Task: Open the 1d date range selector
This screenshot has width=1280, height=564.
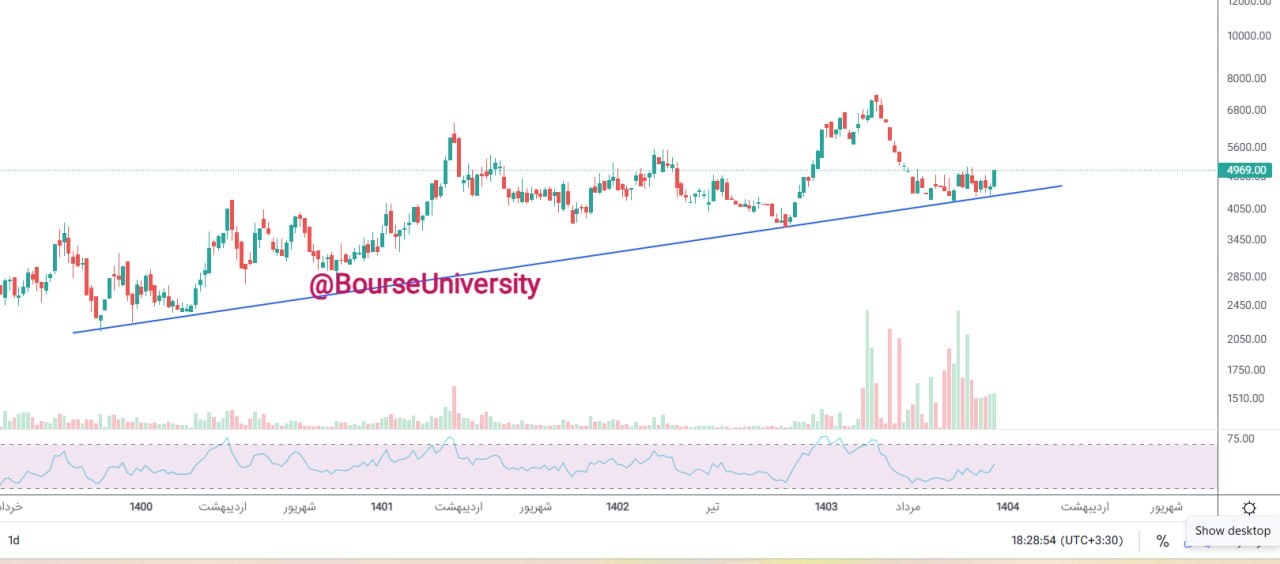Action: [x=14, y=541]
